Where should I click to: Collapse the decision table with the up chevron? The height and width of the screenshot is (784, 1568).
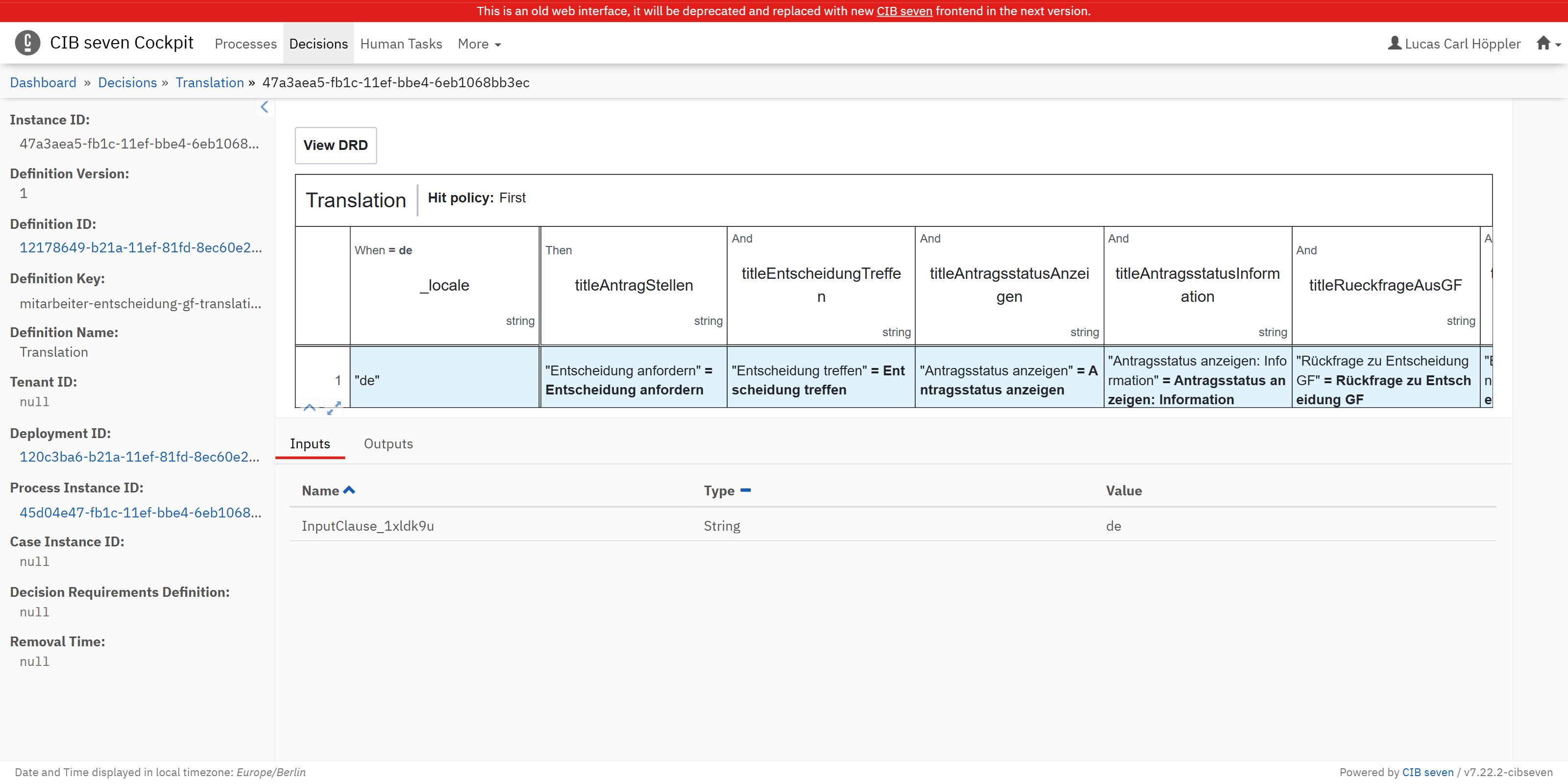tap(309, 408)
